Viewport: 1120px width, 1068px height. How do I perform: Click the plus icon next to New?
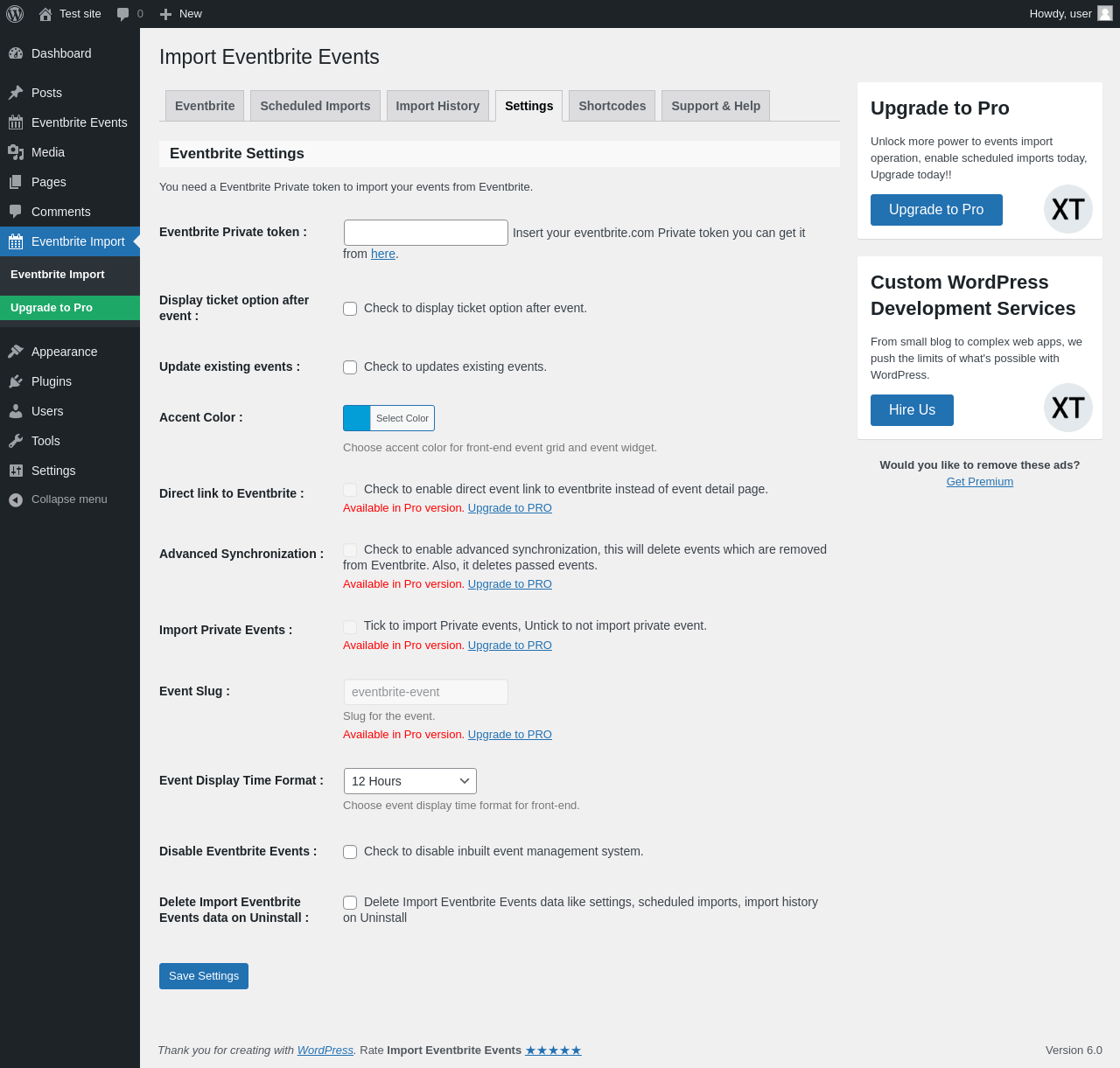pyautogui.click(x=166, y=14)
